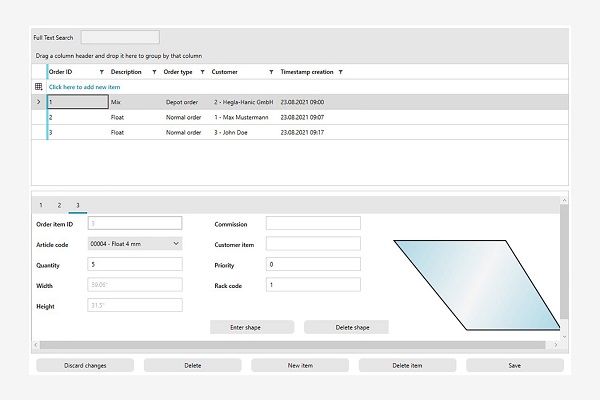Click the row indicator arrow for order 1
This screenshot has width=600, height=400.
tap(39, 102)
